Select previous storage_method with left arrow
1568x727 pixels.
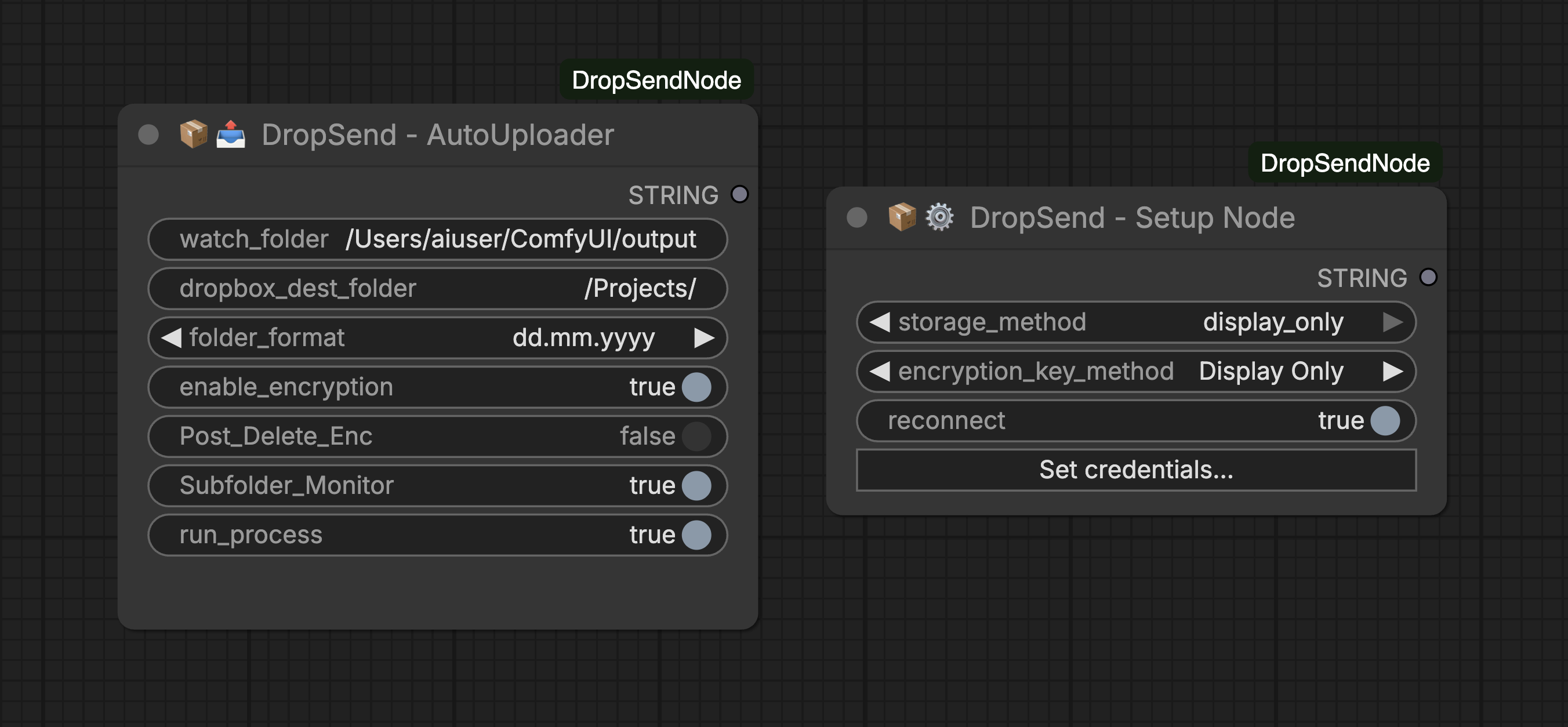[880, 322]
